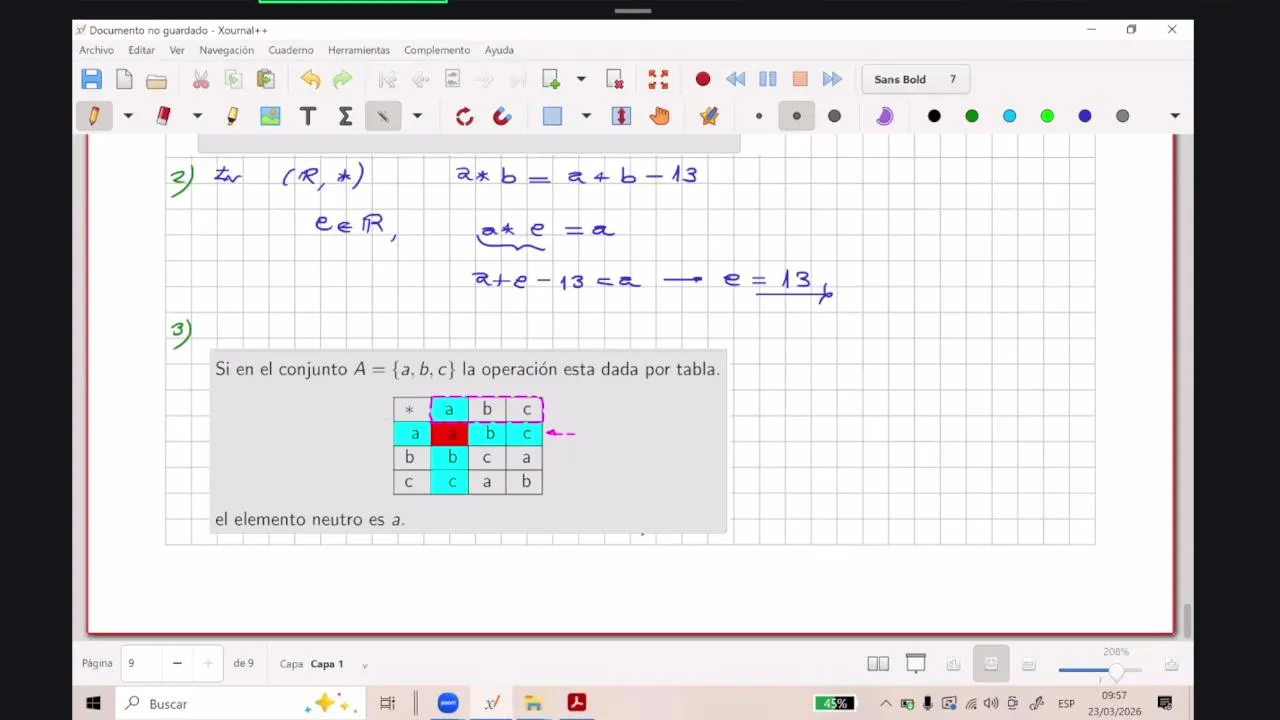Open the Sans Bold font selector
Screen dimensions: 1280x720
[x=915, y=79]
